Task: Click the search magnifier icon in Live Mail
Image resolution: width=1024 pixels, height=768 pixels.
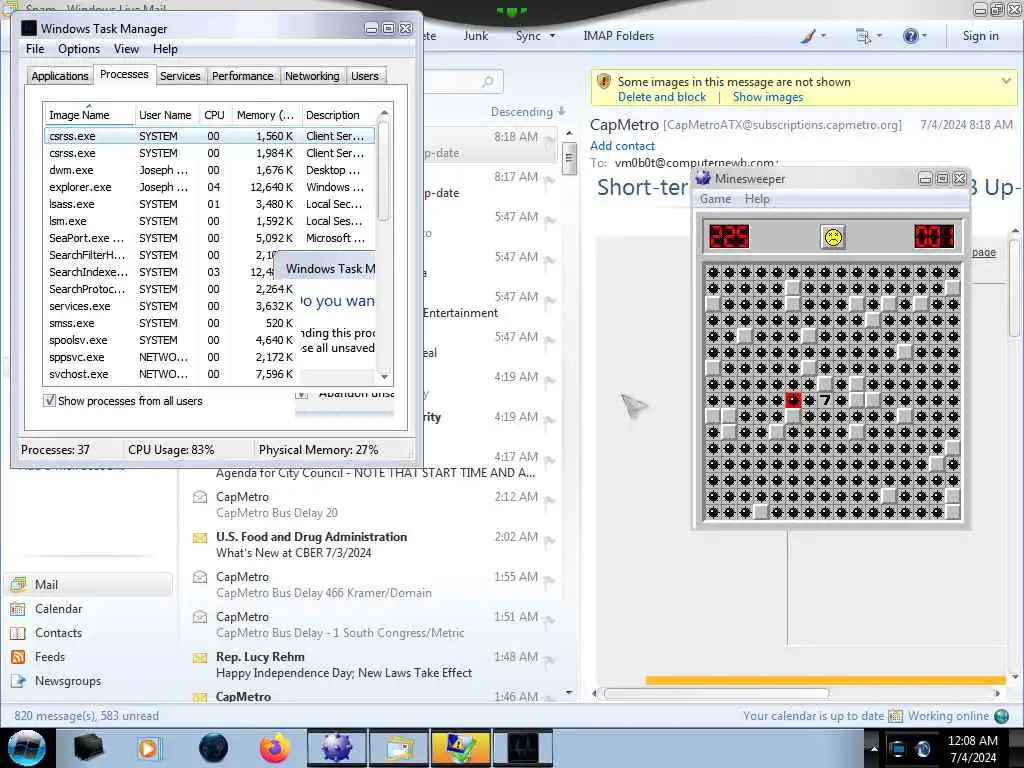Action: coord(487,82)
